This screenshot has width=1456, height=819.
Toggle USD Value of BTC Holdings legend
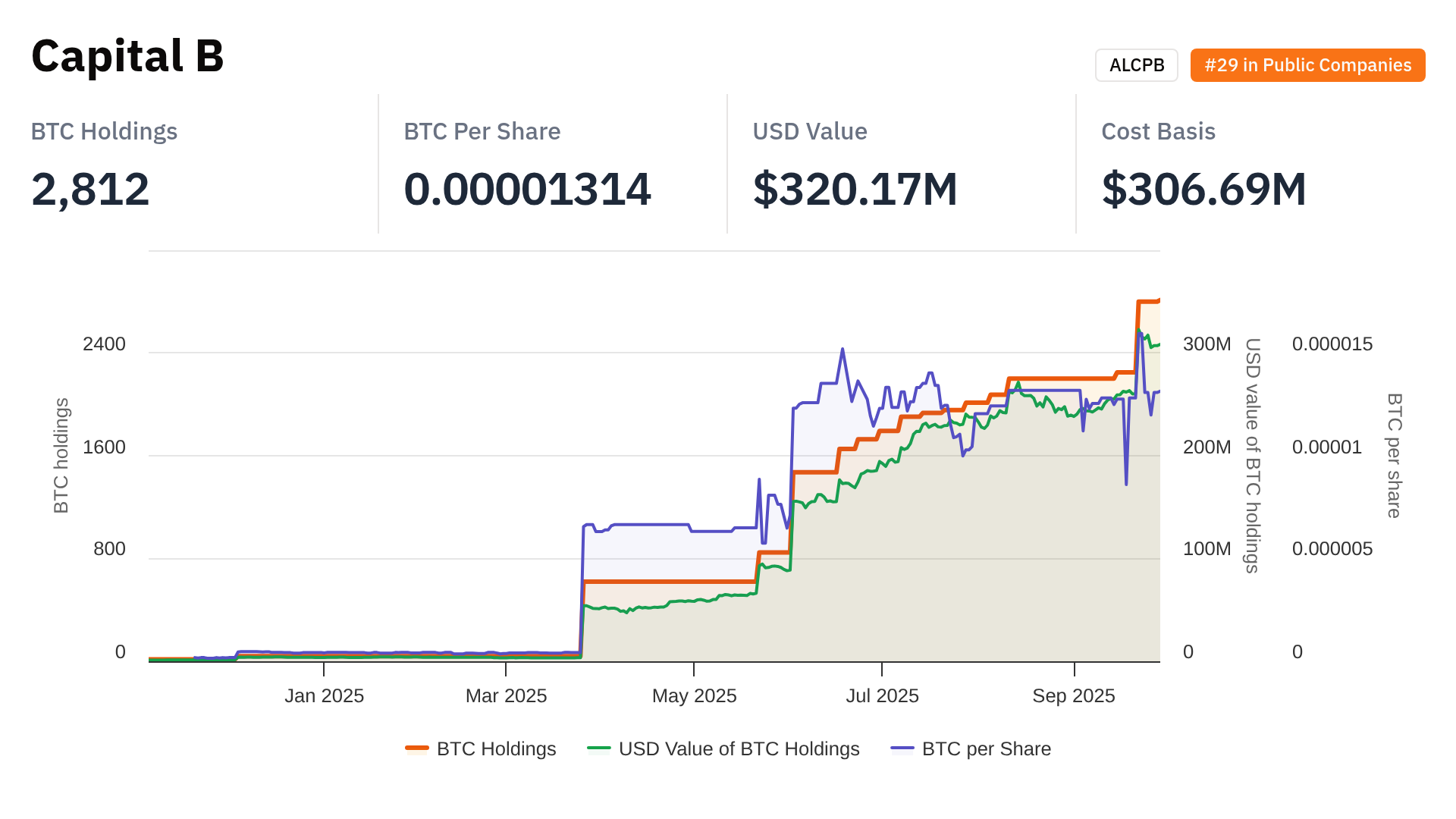pos(739,748)
